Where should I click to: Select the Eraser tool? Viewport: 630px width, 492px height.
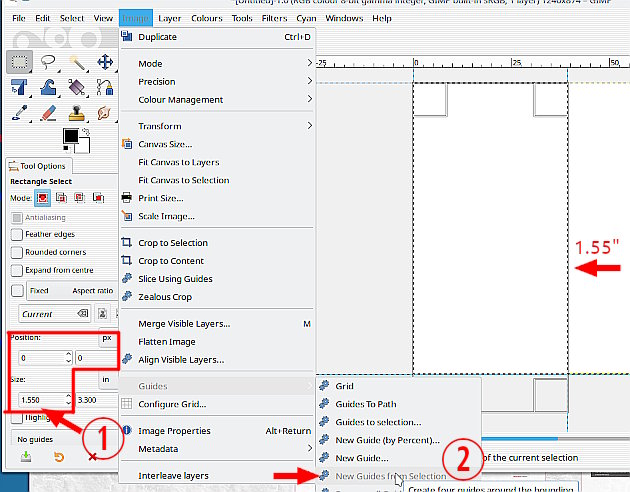coord(48,113)
